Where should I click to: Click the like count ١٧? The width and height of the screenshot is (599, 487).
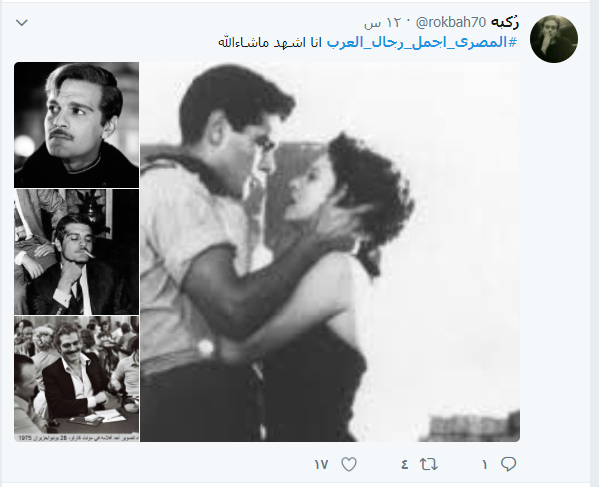click(x=321, y=464)
